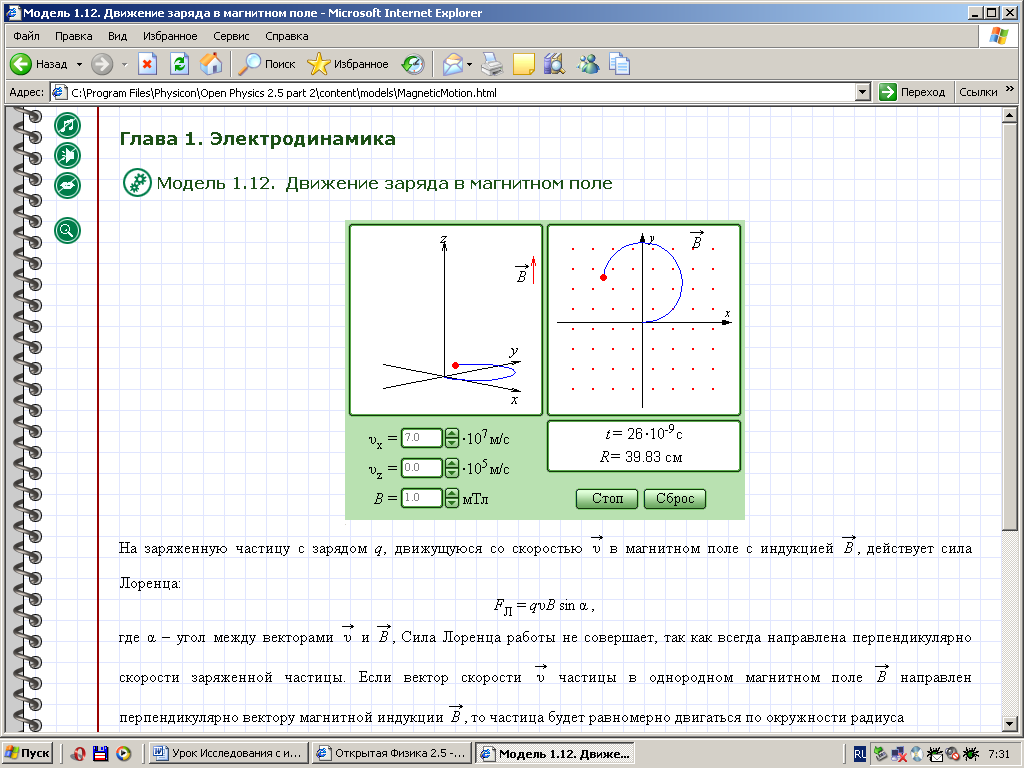
Task: Click the language indicator in system tray
Action: pyautogui.click(x=860, y=754)
